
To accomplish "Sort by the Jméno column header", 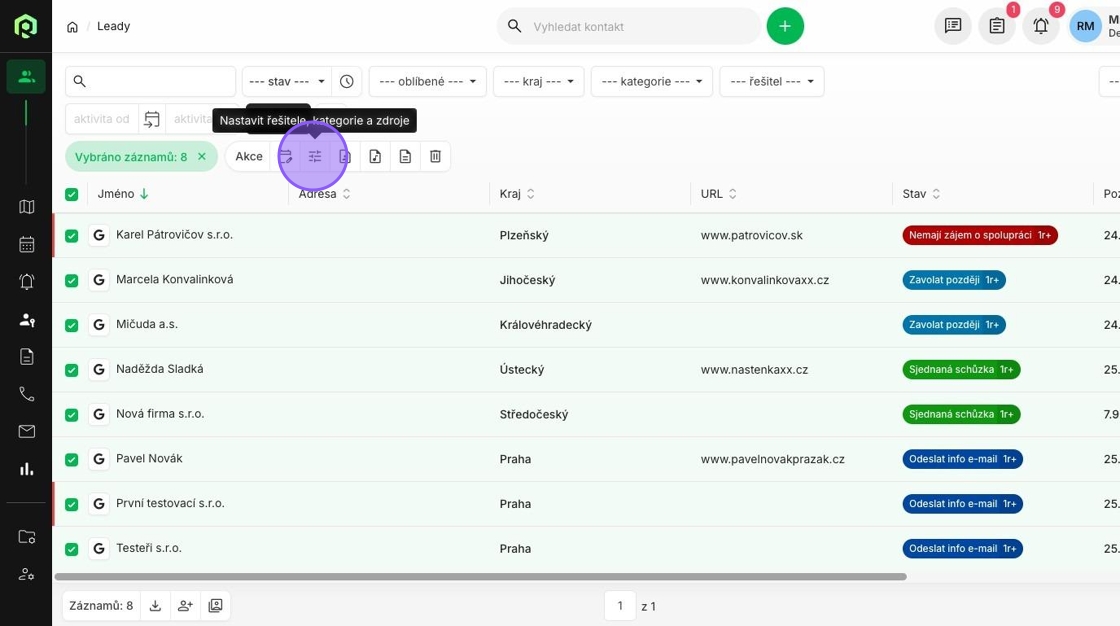I will click(123, 194).
